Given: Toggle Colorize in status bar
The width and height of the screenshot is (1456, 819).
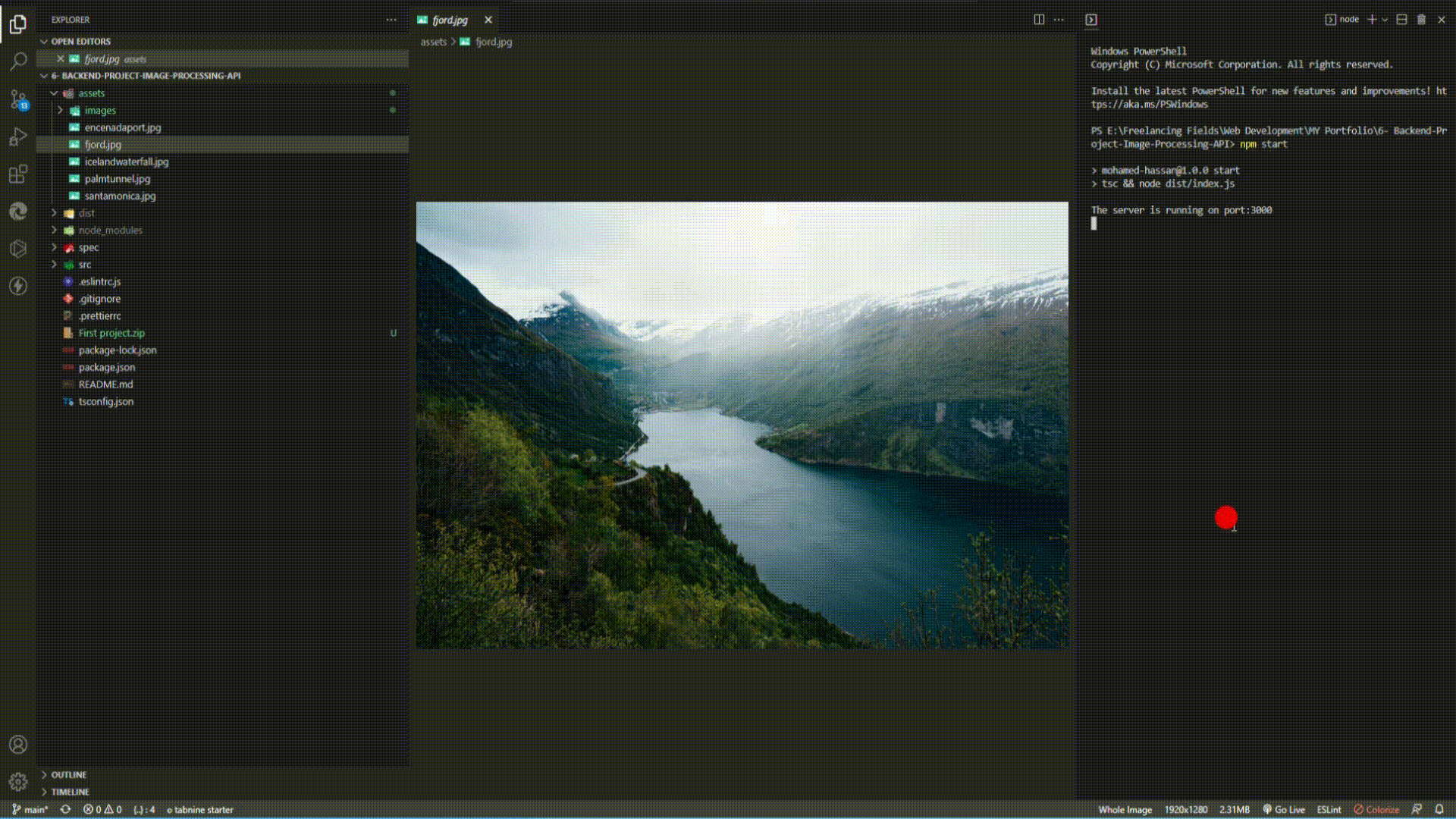Looking at the screenshot, I should pos(1376,810).
